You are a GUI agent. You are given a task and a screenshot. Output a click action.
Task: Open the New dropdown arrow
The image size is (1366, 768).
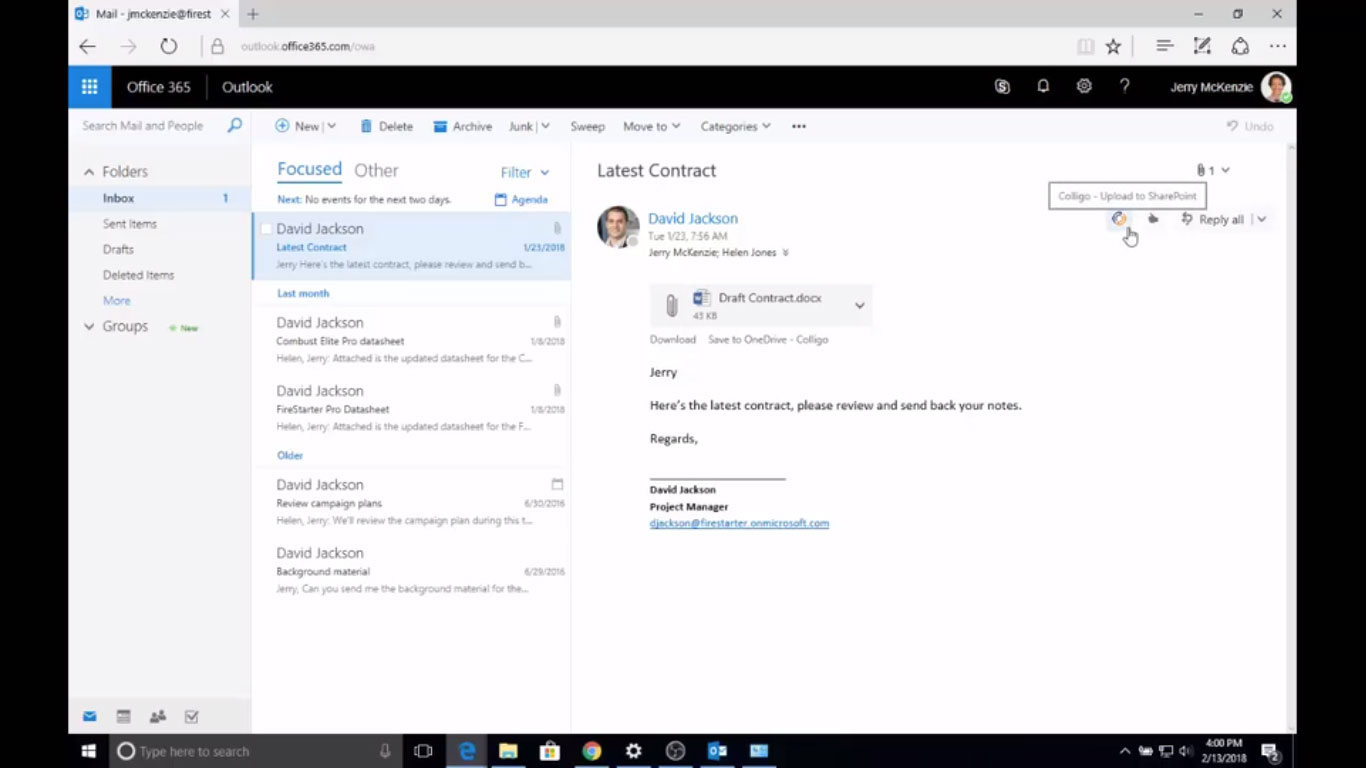coord(332,126)
